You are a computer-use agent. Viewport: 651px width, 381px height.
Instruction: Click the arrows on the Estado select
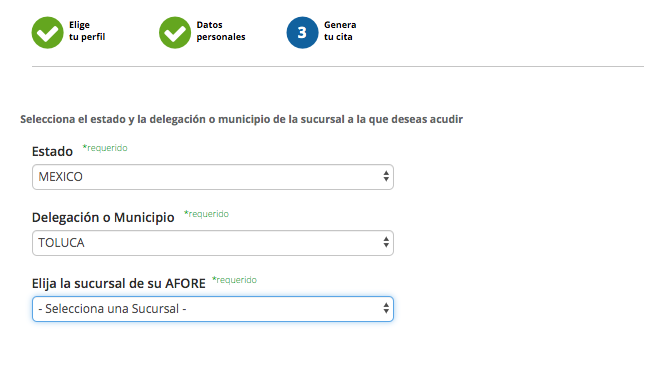tap(386, 176)
